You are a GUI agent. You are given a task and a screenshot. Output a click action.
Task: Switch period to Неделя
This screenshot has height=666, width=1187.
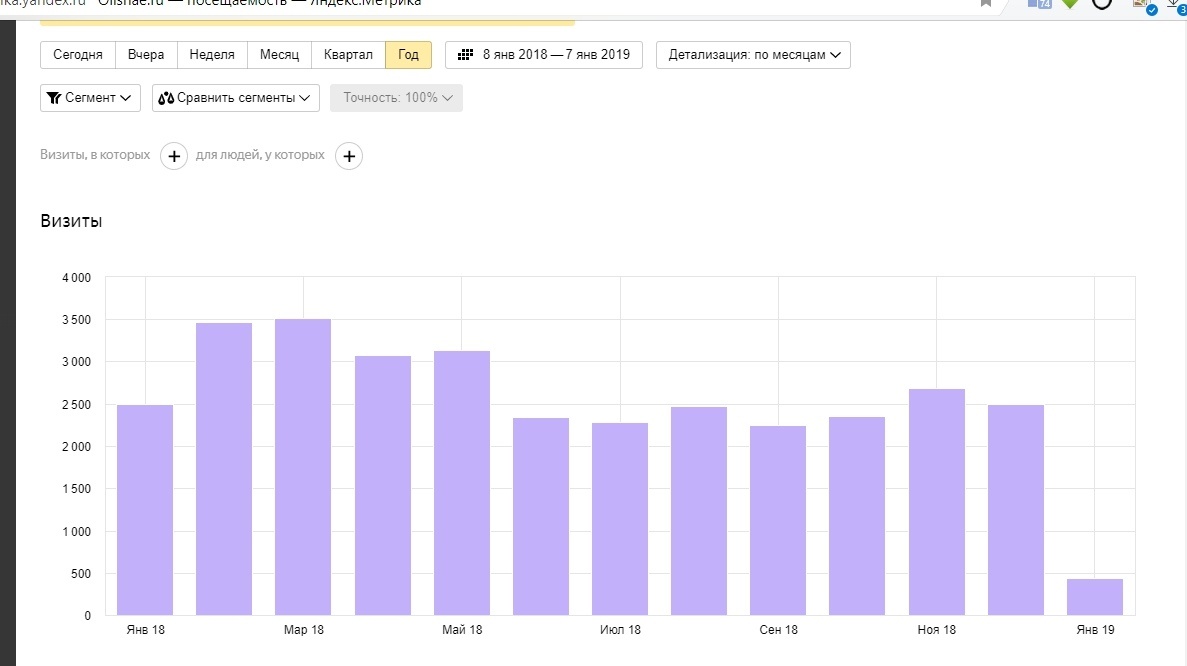point(212,55)
